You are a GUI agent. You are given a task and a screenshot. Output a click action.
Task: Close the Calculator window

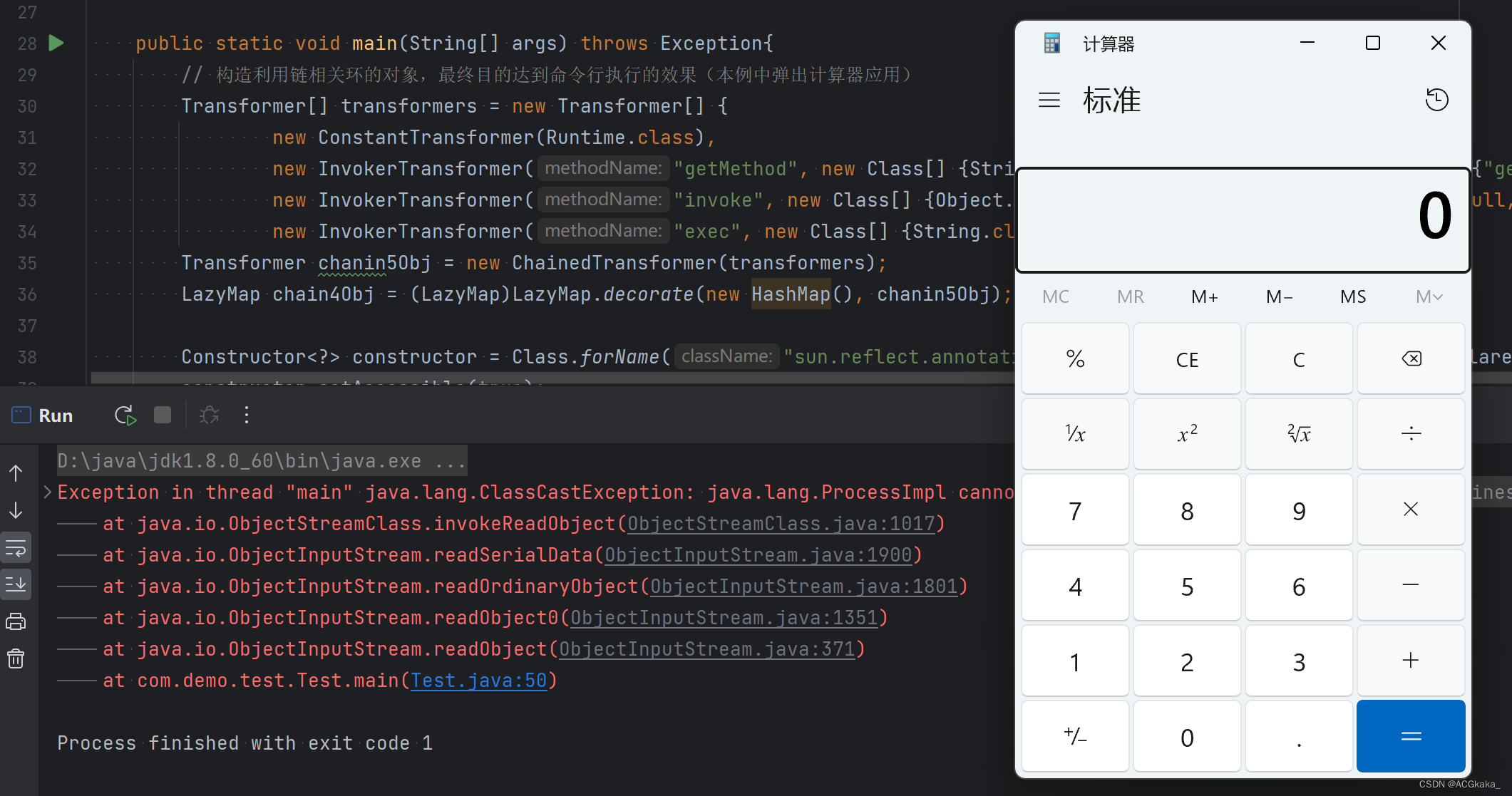pos(1439,43)
